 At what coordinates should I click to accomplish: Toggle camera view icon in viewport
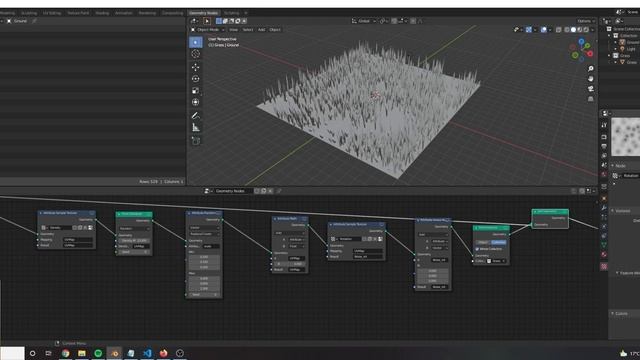(590, 89)
